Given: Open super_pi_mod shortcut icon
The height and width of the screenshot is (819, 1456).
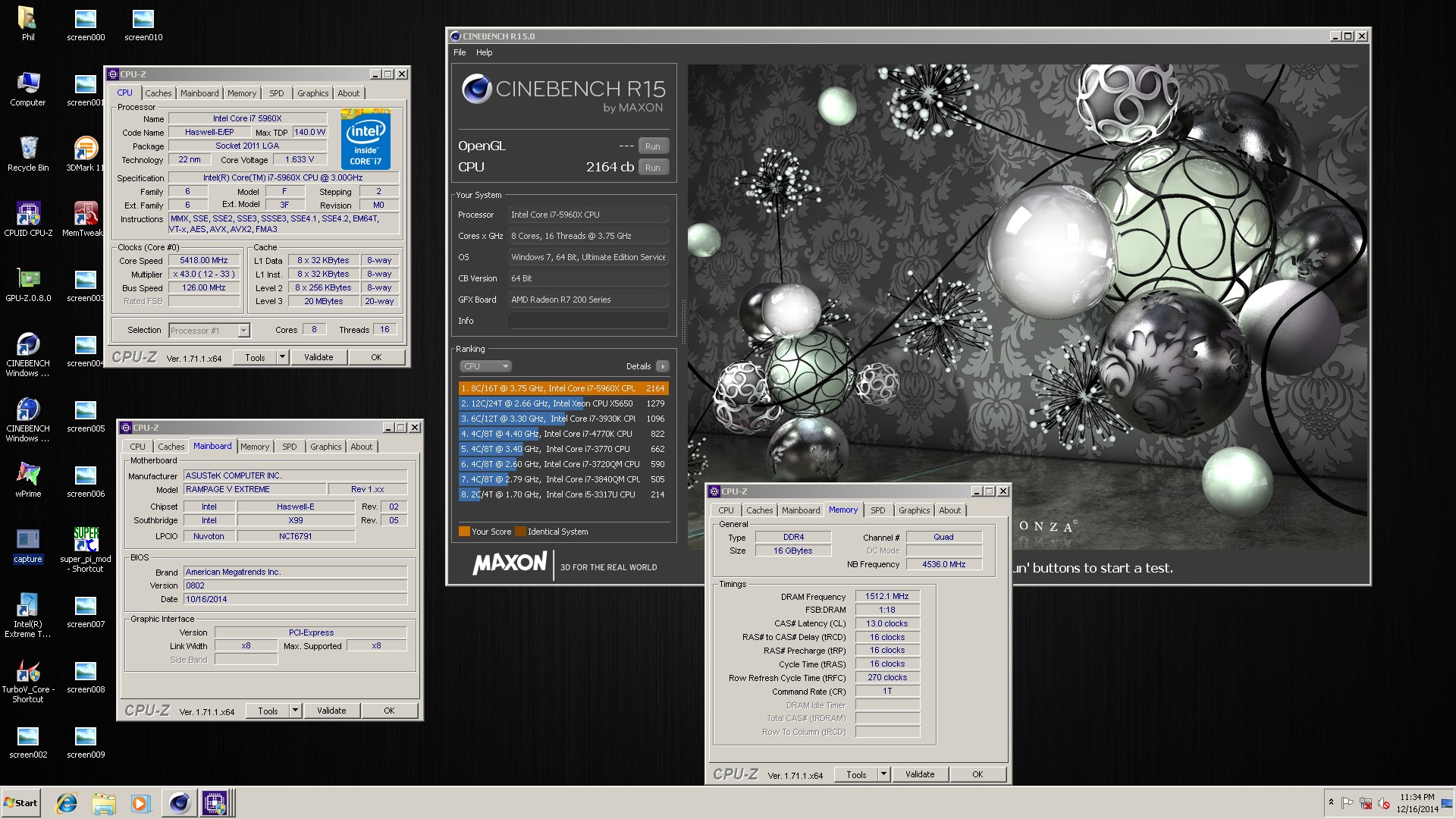Looking at the screenshot, I should (86, 550).
